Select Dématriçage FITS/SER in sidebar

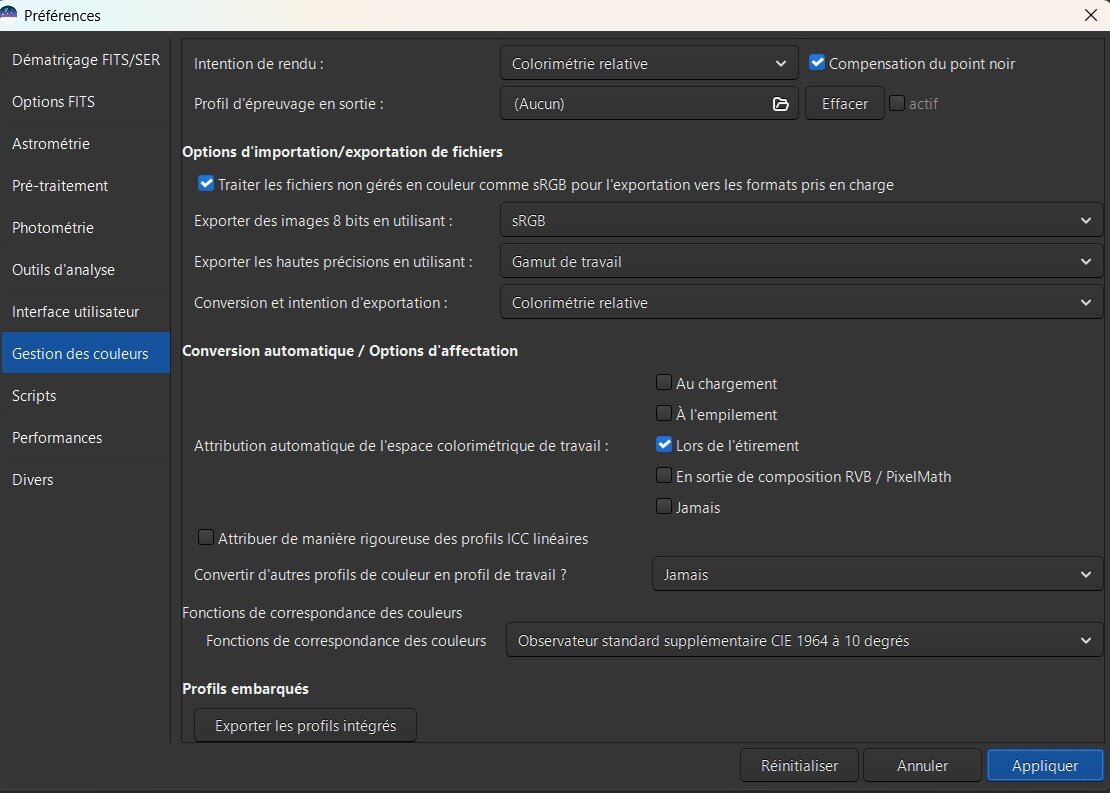point(86,60)
